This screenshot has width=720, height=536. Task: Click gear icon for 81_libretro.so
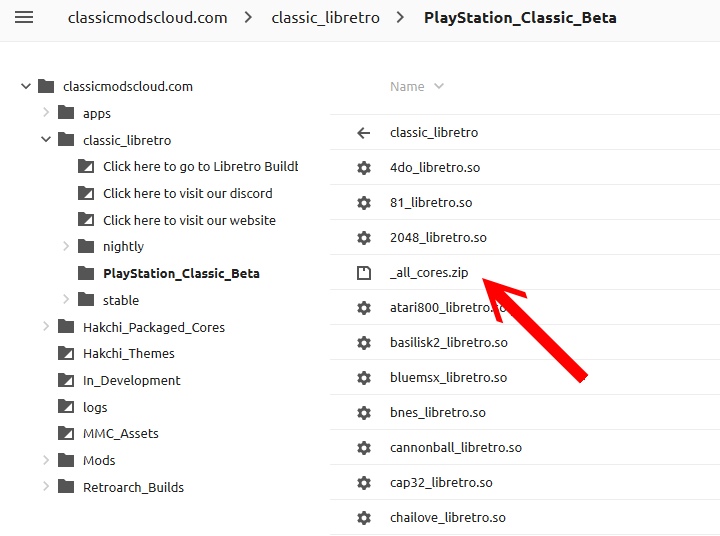tap(364, 203)
